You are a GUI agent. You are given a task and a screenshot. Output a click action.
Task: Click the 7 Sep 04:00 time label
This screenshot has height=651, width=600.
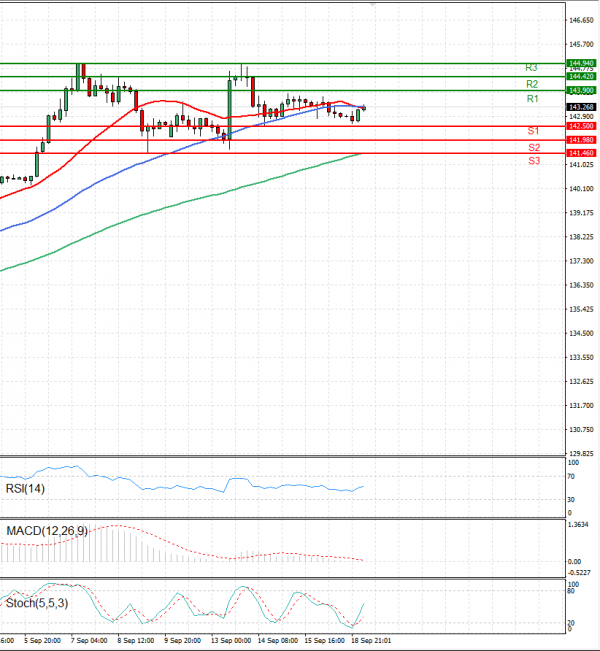coord(89,641)
